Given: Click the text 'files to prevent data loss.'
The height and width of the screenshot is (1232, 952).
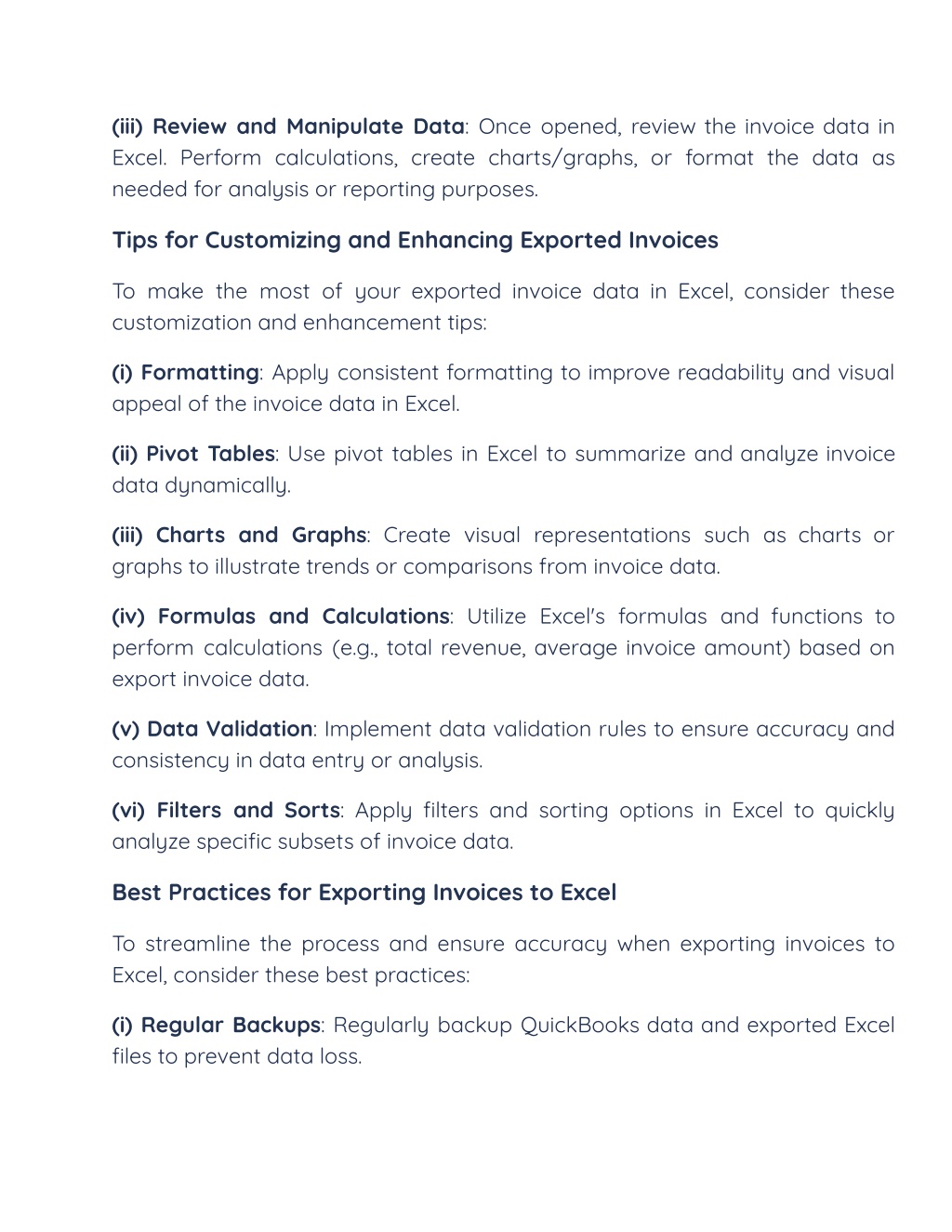Looking at the screenshot, I should click(x=237, y=1057).
